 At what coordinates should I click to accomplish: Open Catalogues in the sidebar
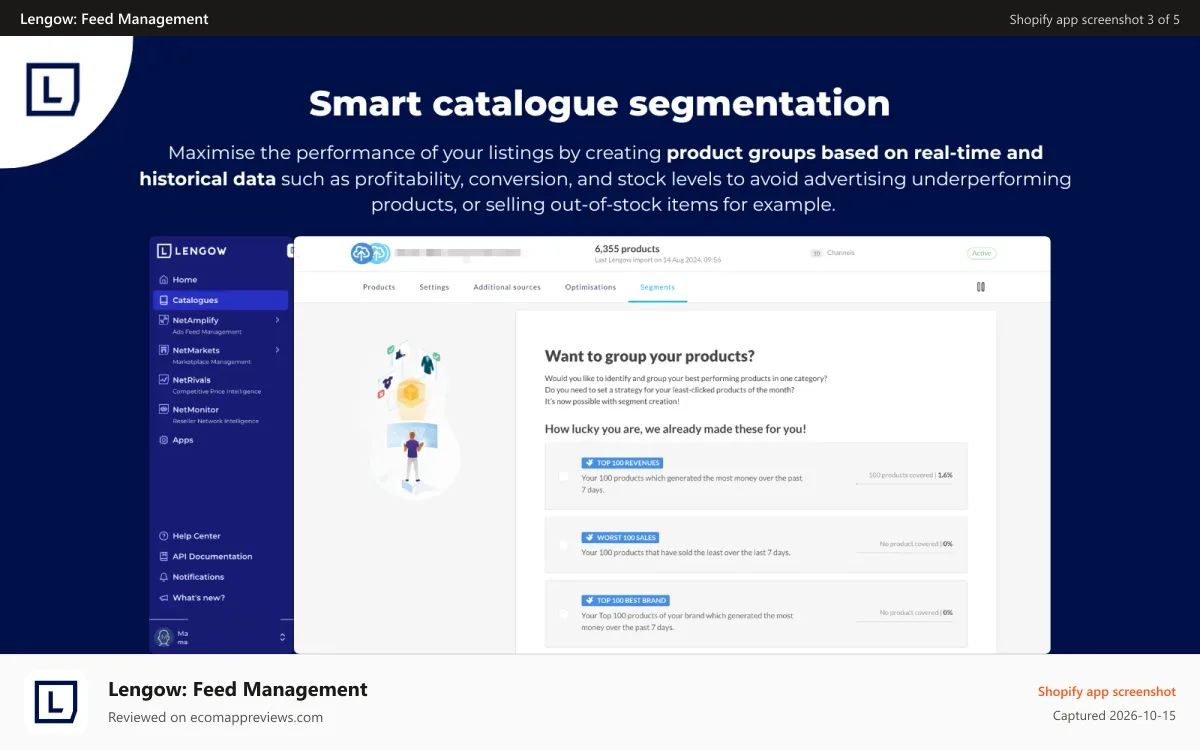[220, 300]
